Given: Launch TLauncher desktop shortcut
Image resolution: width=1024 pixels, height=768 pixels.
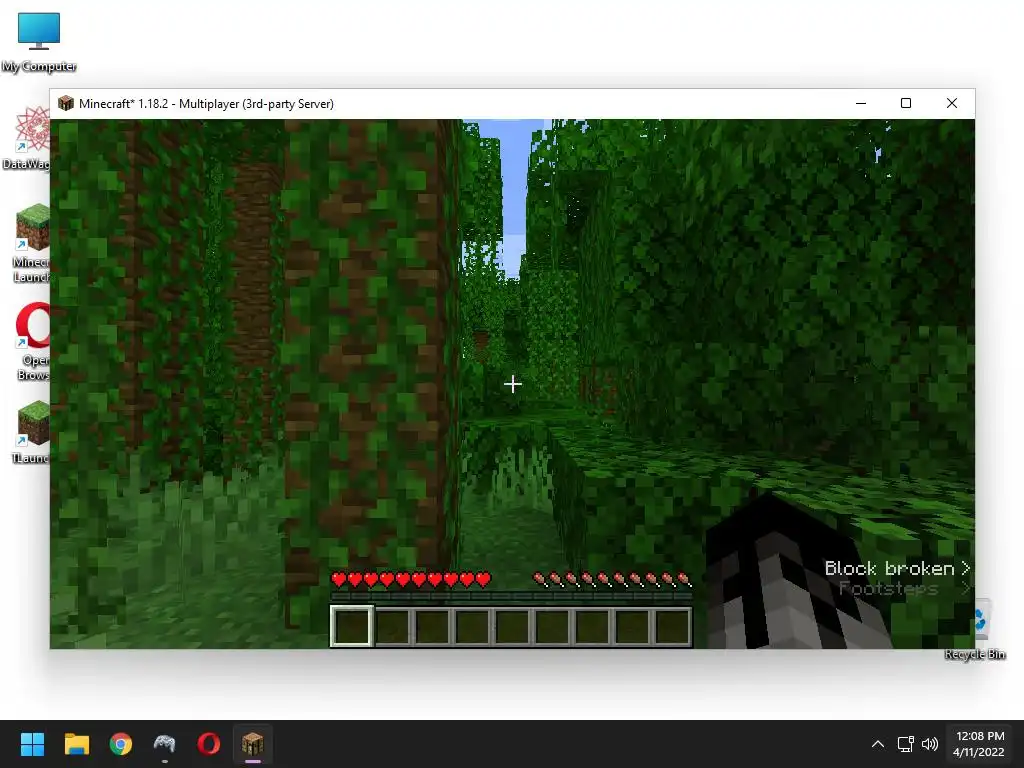Looking at the screenshot, I should [31, 432].
